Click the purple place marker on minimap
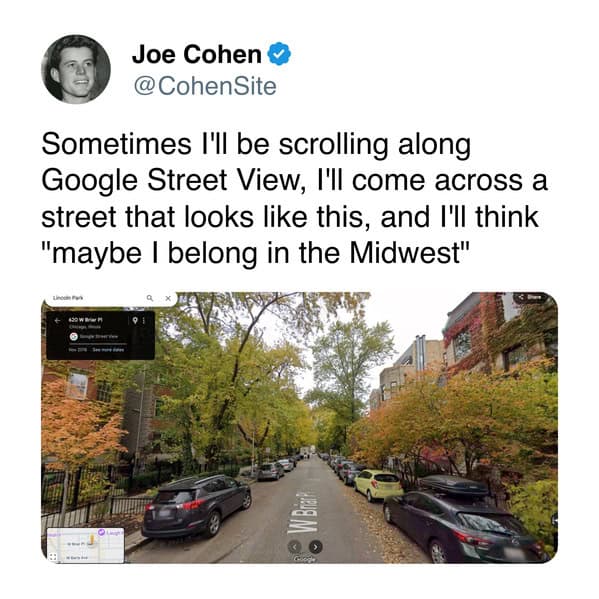The width and height of the screenshot is (599, 599). click(102, 532)
